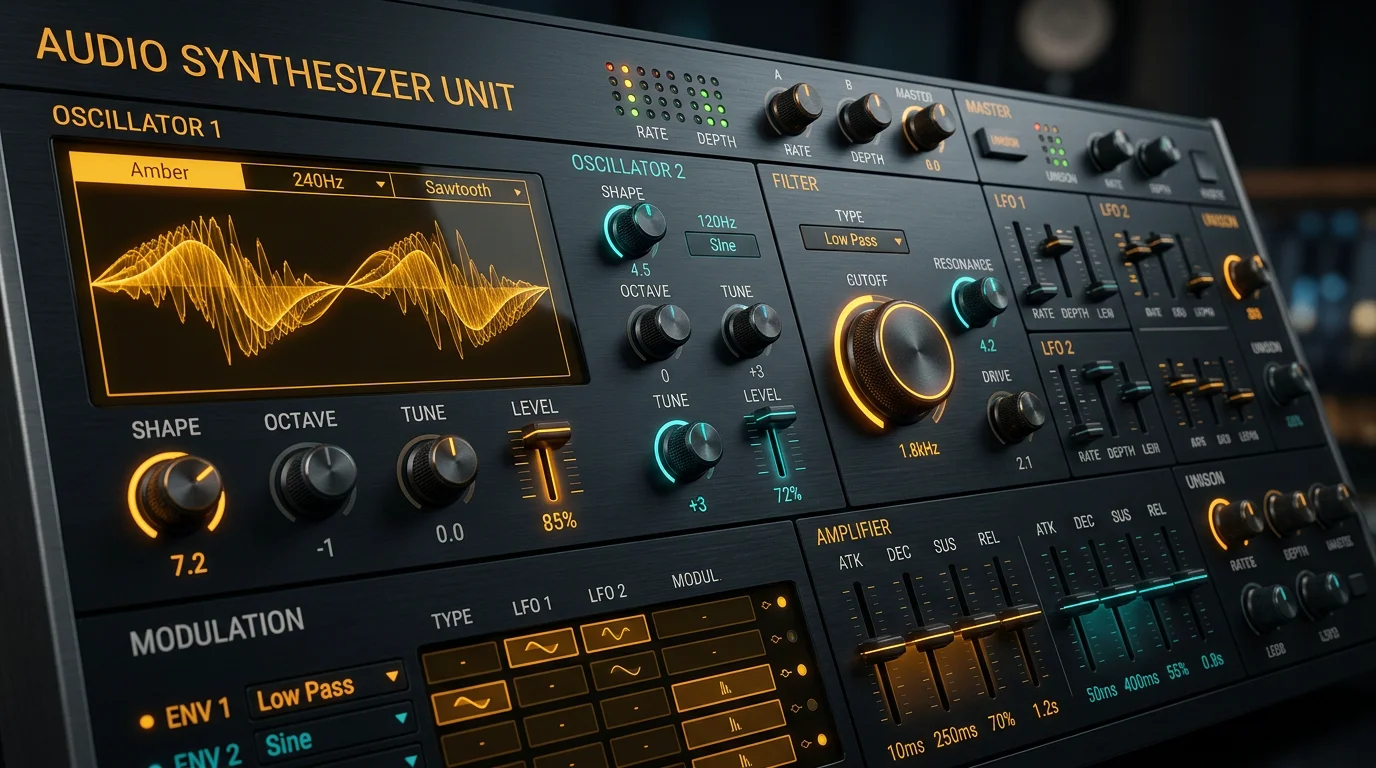Screen dimensions: 1376x768
Task: Click the small square button in the bottom UNISON section
Action: click(x=1356, y=585)
